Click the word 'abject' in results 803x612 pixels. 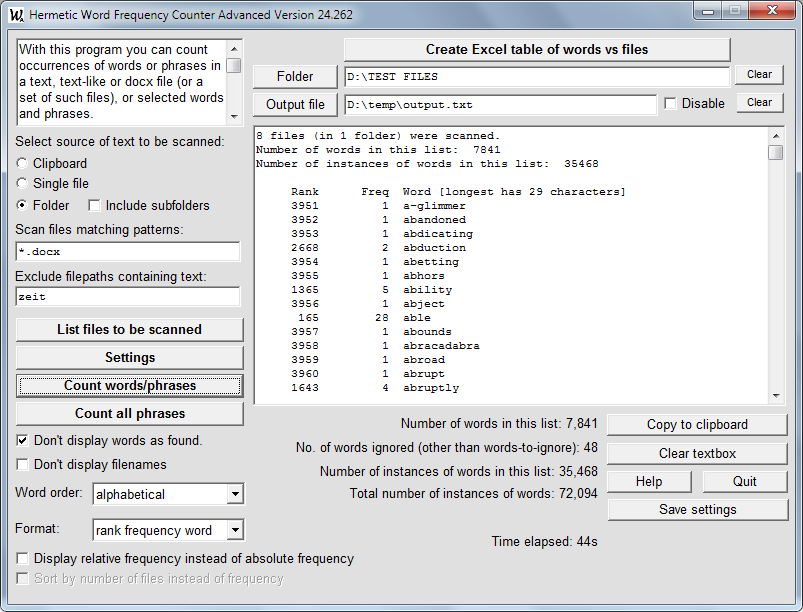click(x=424, y=304)
